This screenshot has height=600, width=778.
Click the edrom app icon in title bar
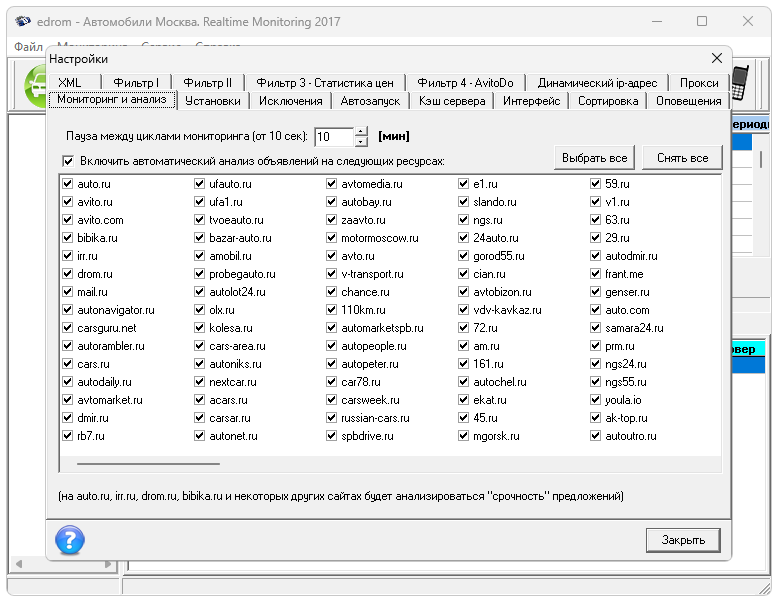tap(22, 21)
